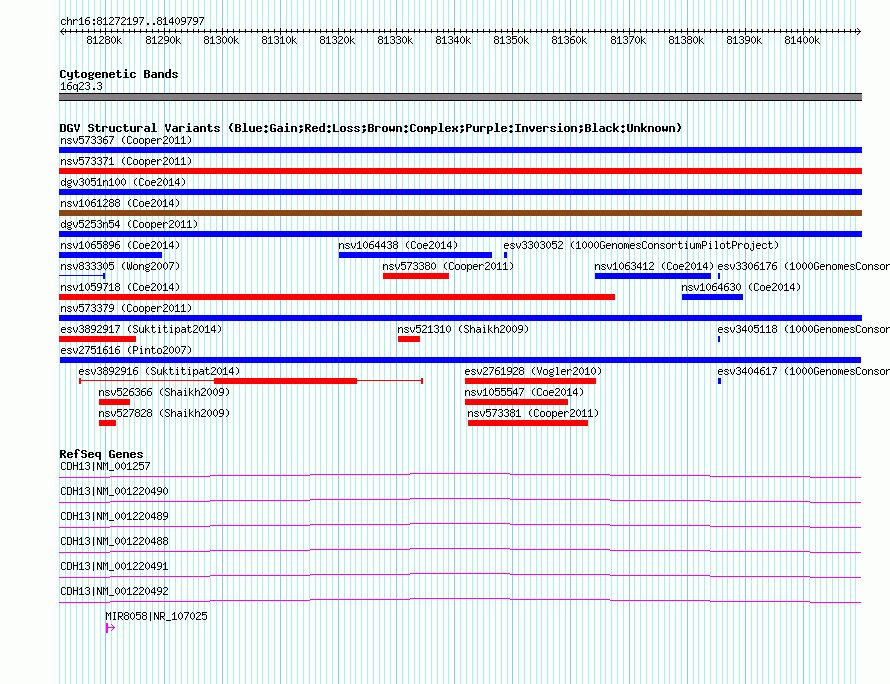Open variant nsv573371 (Cooper2011)
This screenshot has width=890, height=684.
point(460,171)
